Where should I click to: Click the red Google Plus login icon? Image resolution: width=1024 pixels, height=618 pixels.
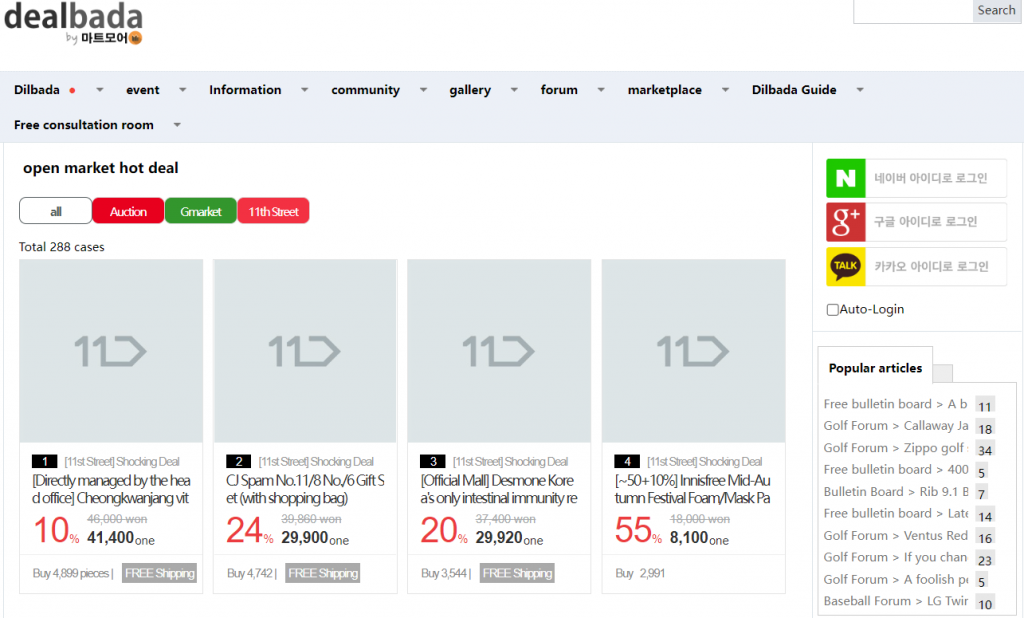tap(846, 222)
